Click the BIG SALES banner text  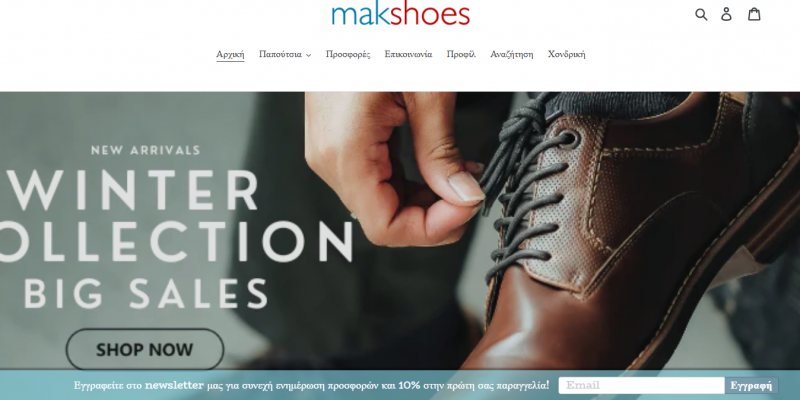(x=146, y=293)
